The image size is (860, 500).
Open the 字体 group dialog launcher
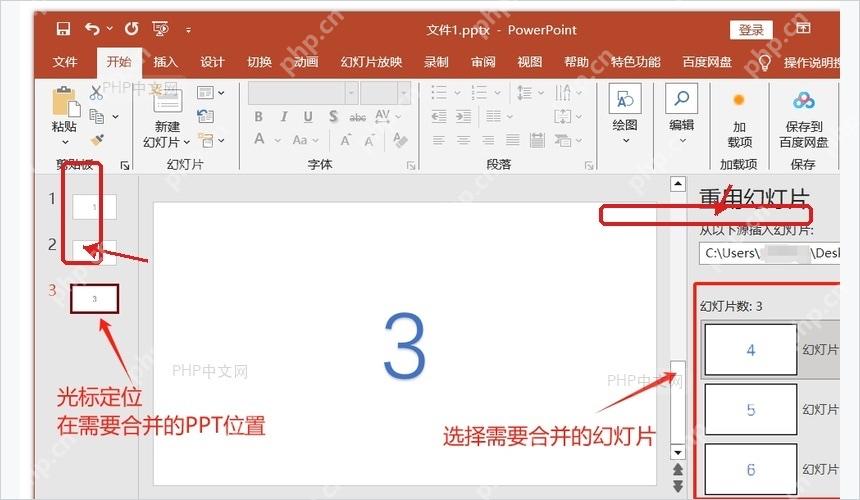(x=411, y=166)
